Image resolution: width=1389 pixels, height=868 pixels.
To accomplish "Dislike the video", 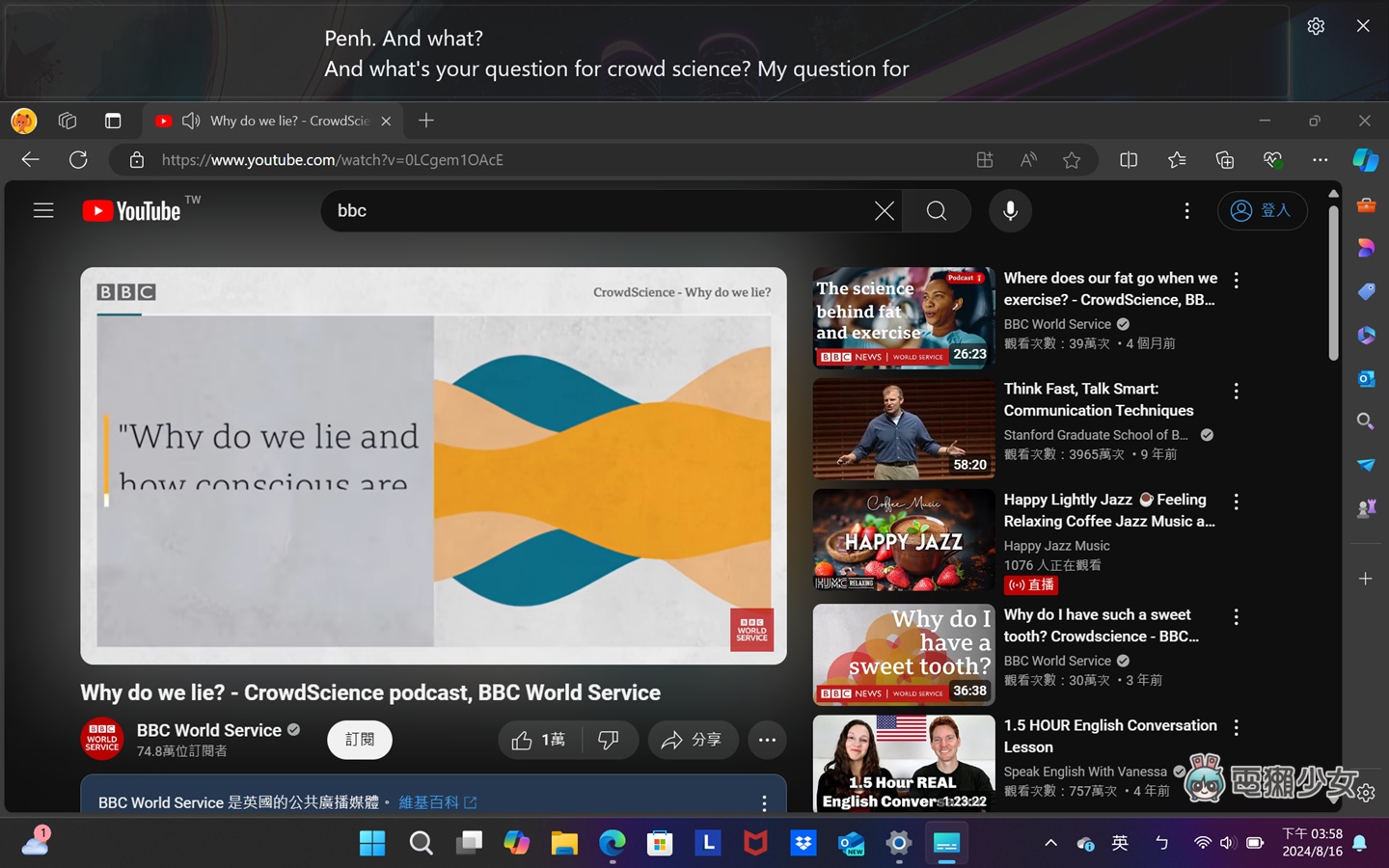I will click(x=609, y=740).
